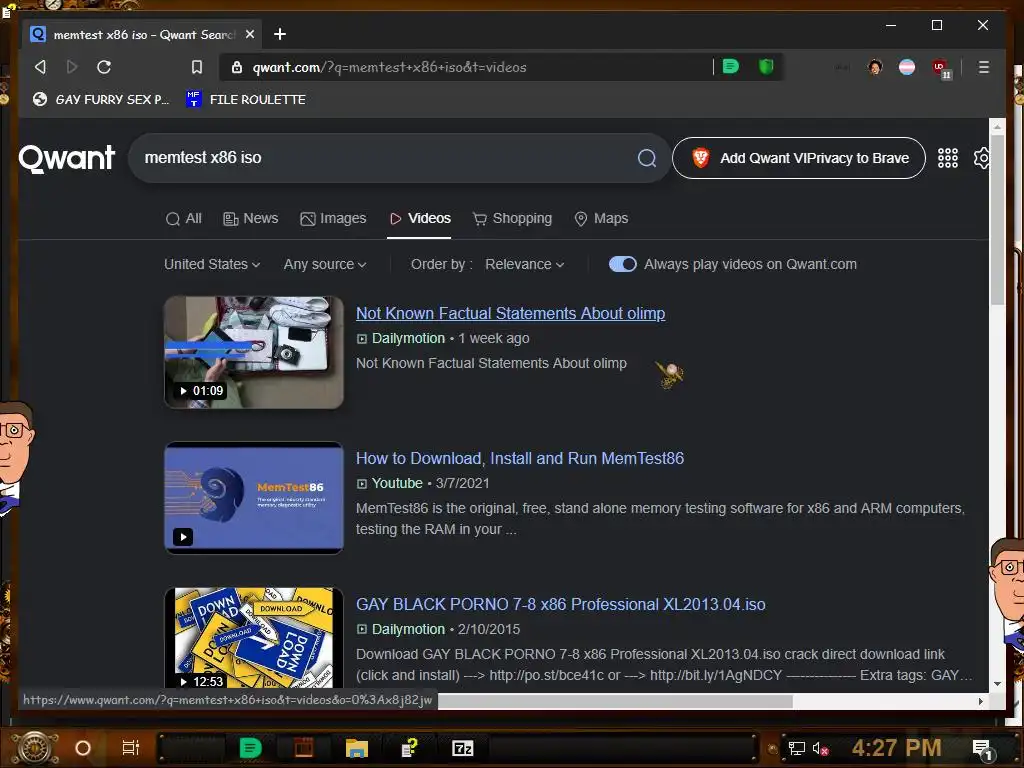Close the memtest x86 iso tab
This screenshot has width=1024, height=768.
click(250, 34)
